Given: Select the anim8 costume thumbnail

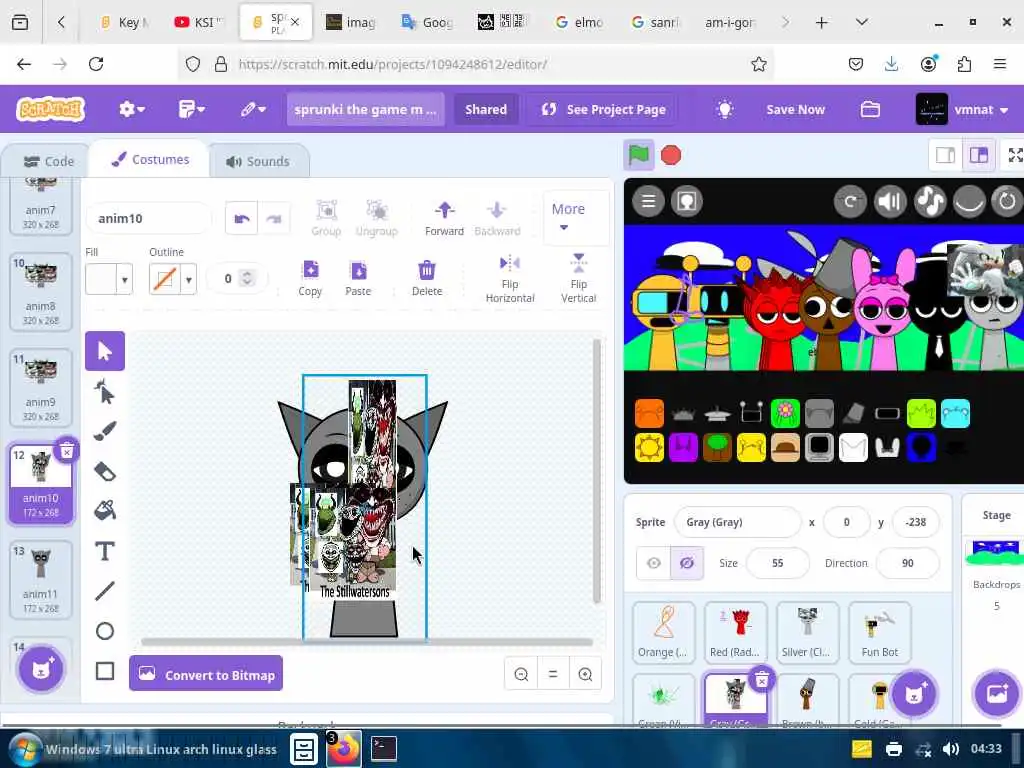Looking at the screenshot, I should (x=40, y=291).
